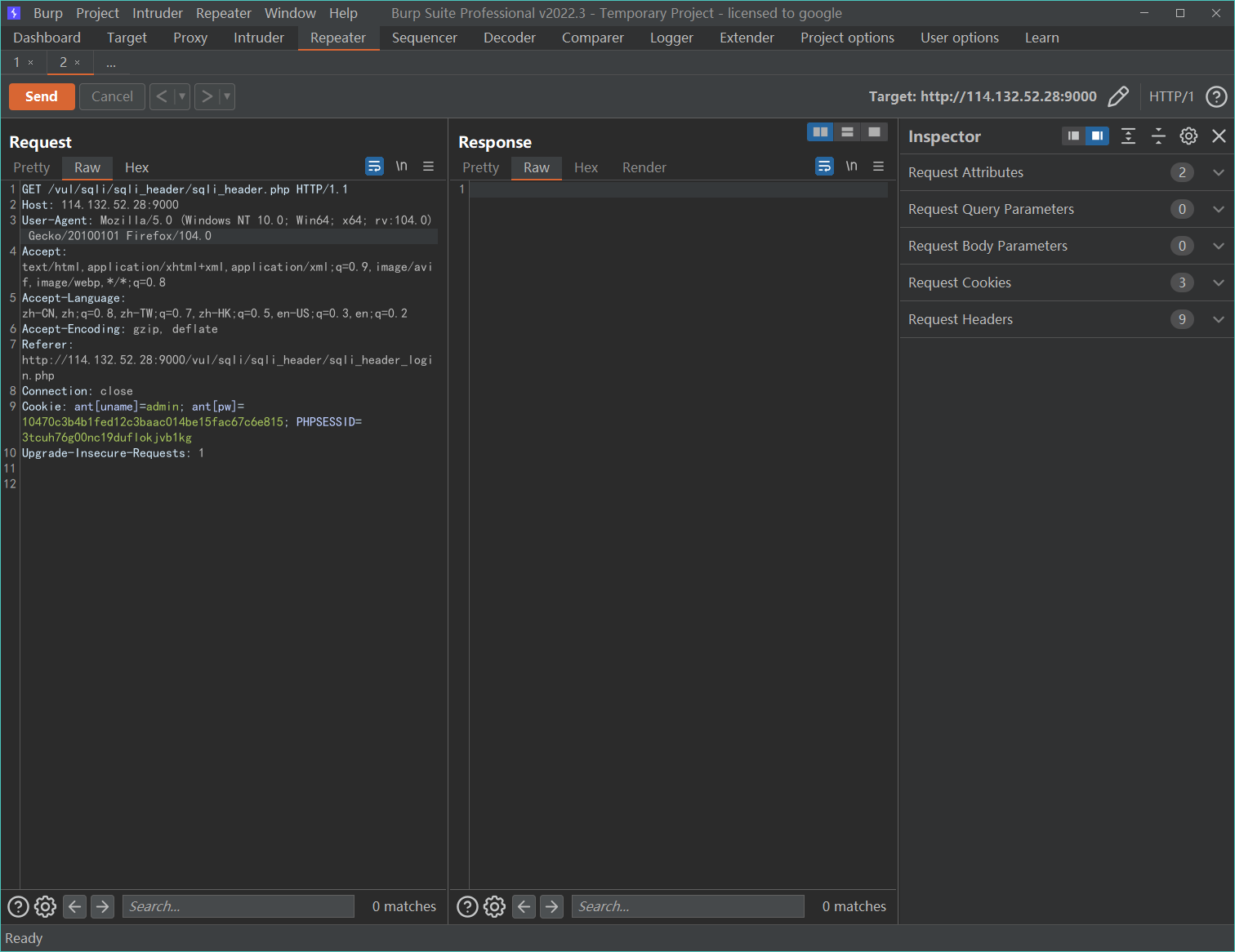Click the Response search input field
Screen dimensions: 1235x952
(x=688, y=906)
